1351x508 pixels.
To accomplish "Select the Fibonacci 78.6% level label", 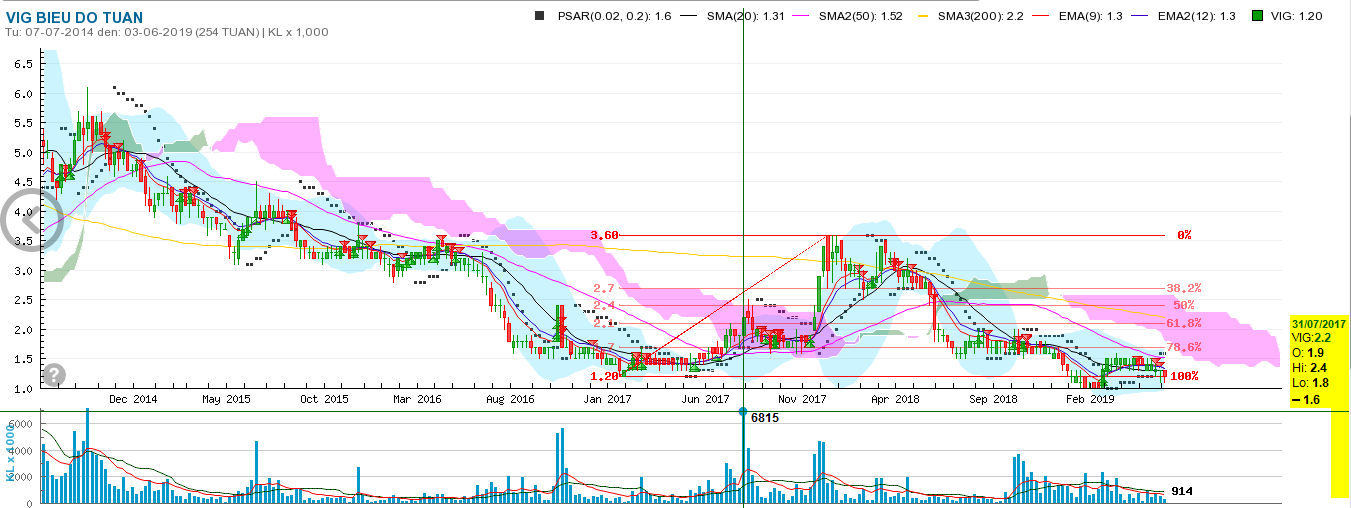I will pyautogui.click(x=1183, y=347).
